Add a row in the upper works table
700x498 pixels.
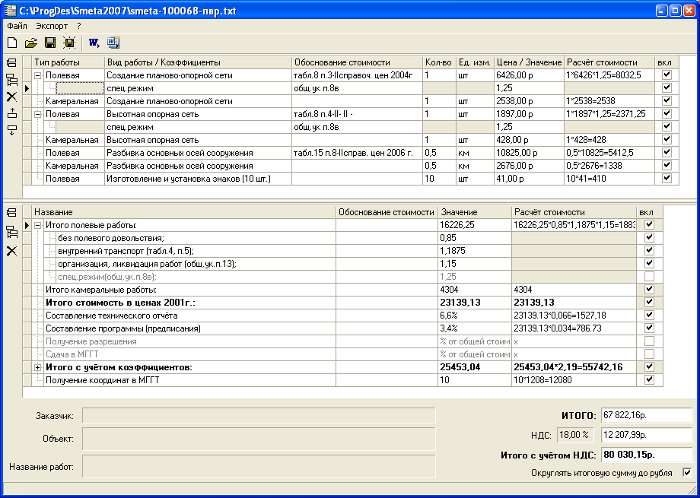tap(12, 62)
